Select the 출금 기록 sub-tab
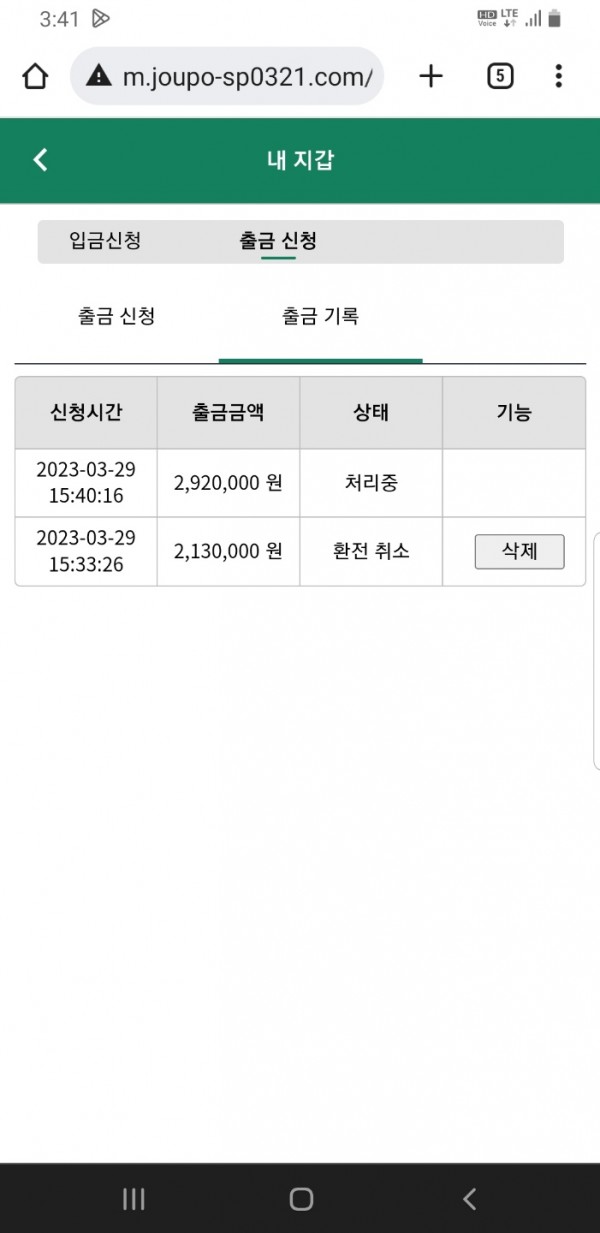The height and width of the screenshot is (1233, 600). pos(320,317)
